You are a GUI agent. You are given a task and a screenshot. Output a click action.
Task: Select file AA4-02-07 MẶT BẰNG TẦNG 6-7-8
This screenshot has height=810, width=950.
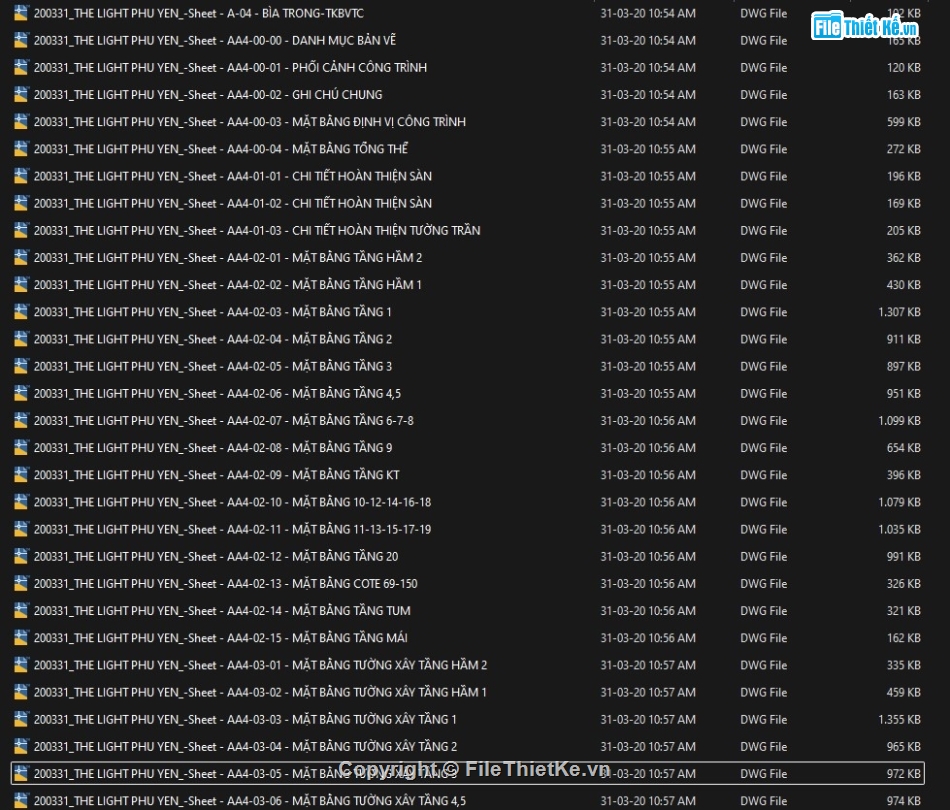click(x=223, y=421)
